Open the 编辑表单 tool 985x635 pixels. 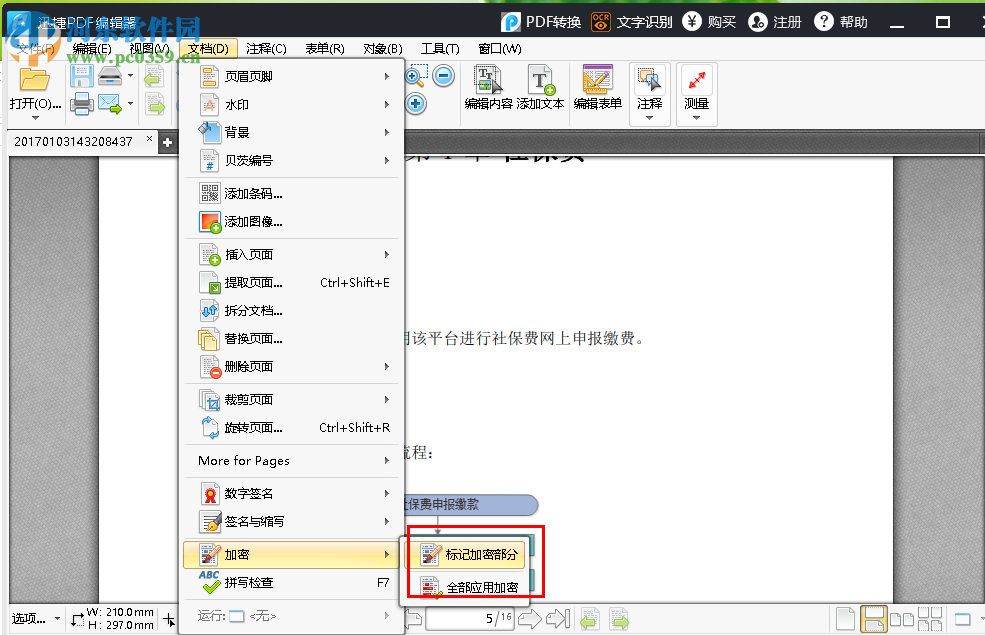point(596,80)
